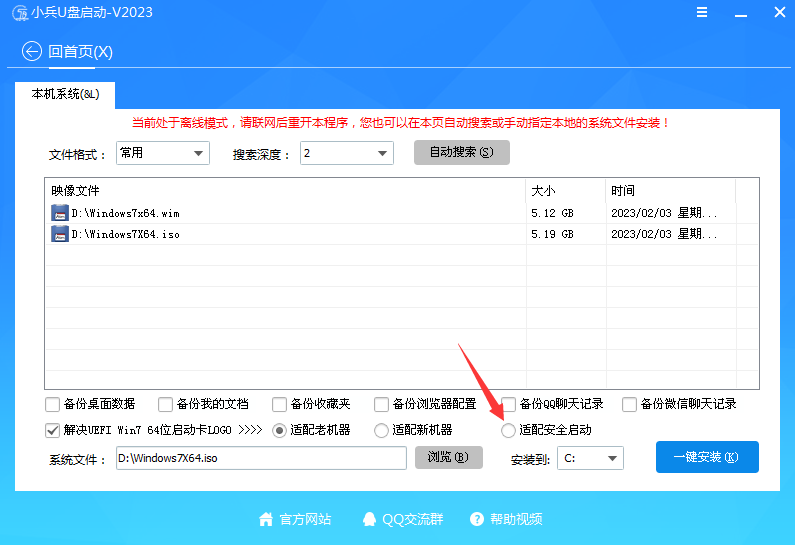The height and width of the screenshot is (545, 795).
Task: Check 备份微信聊天记录 option
Action: (x=629, y=405)
